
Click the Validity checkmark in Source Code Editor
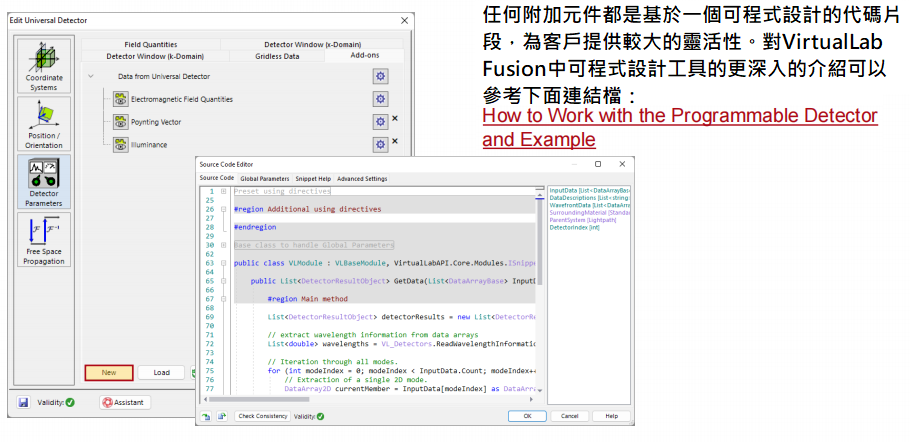coord(320,416)
